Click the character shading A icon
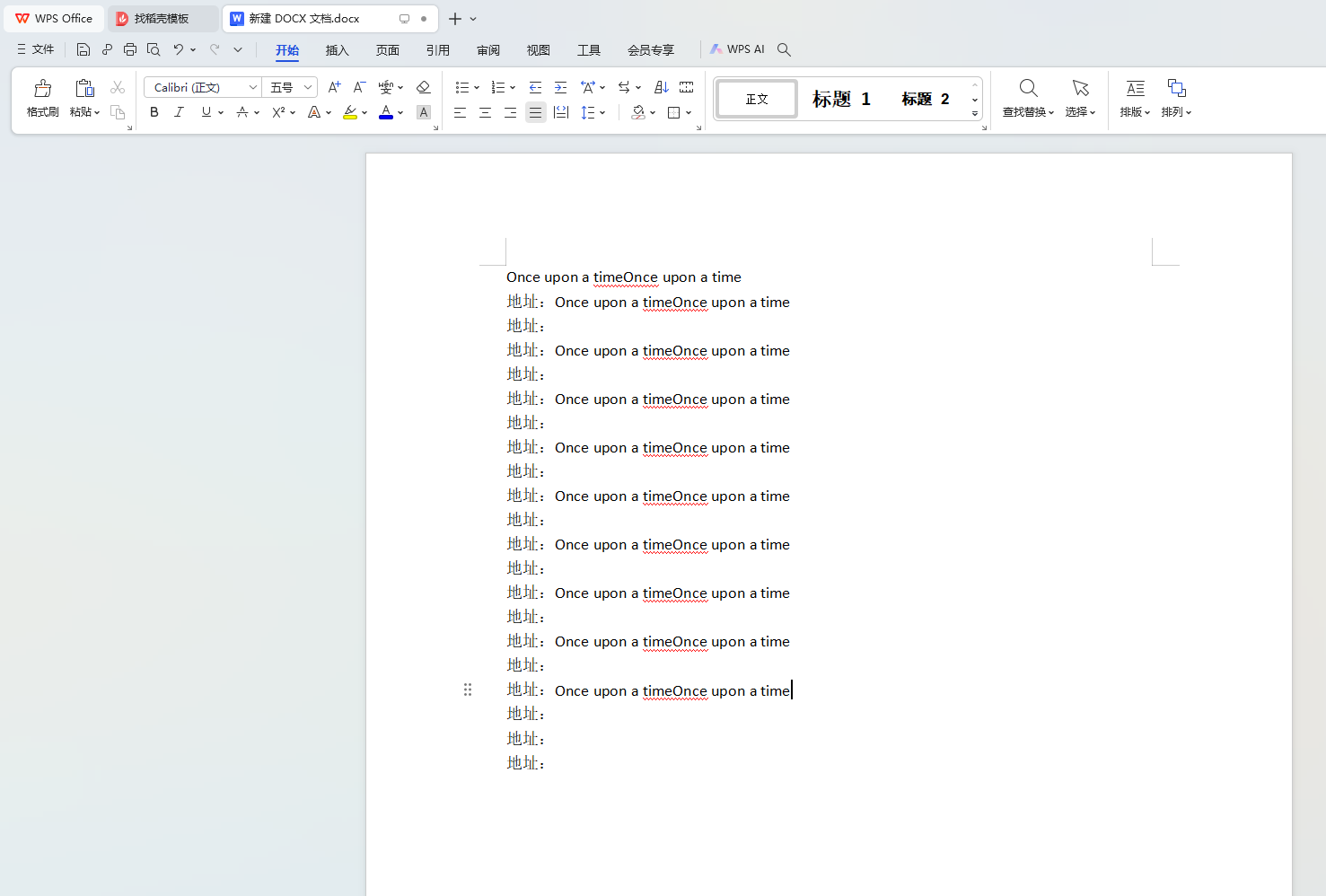 (x=423, y=111)
